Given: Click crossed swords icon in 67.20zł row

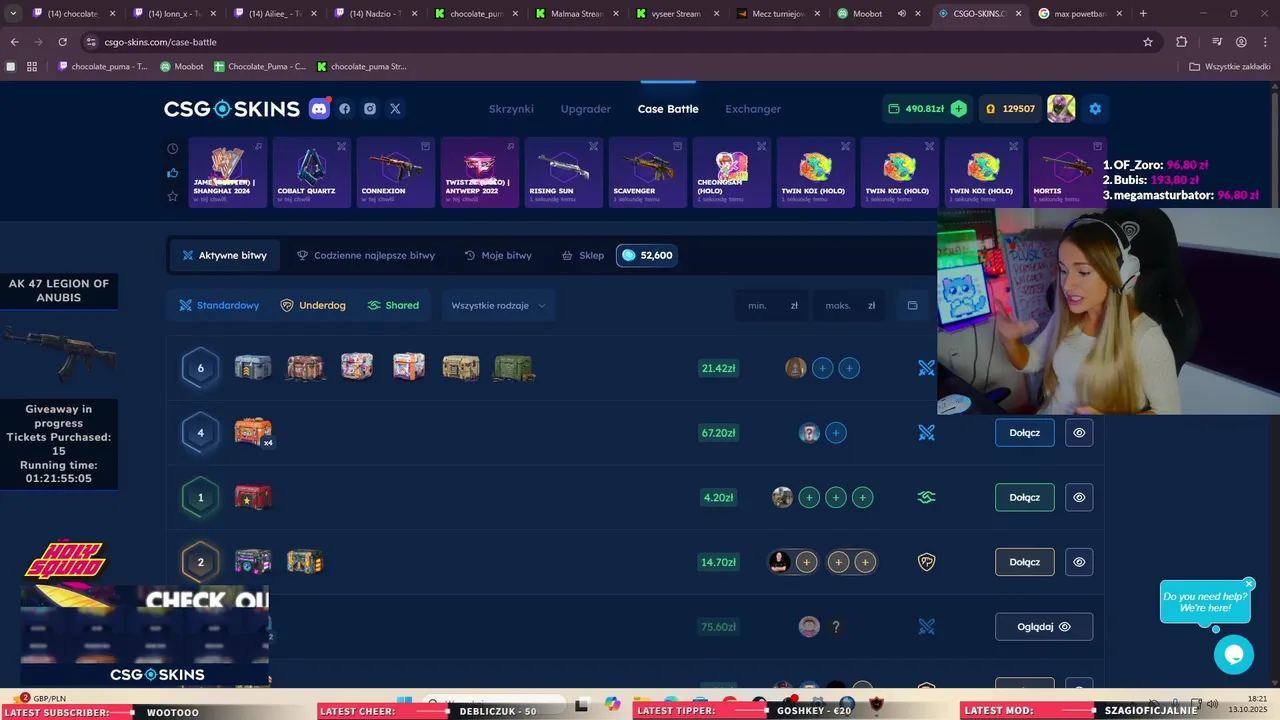Looking at the screenshot, I should (926, 433).
